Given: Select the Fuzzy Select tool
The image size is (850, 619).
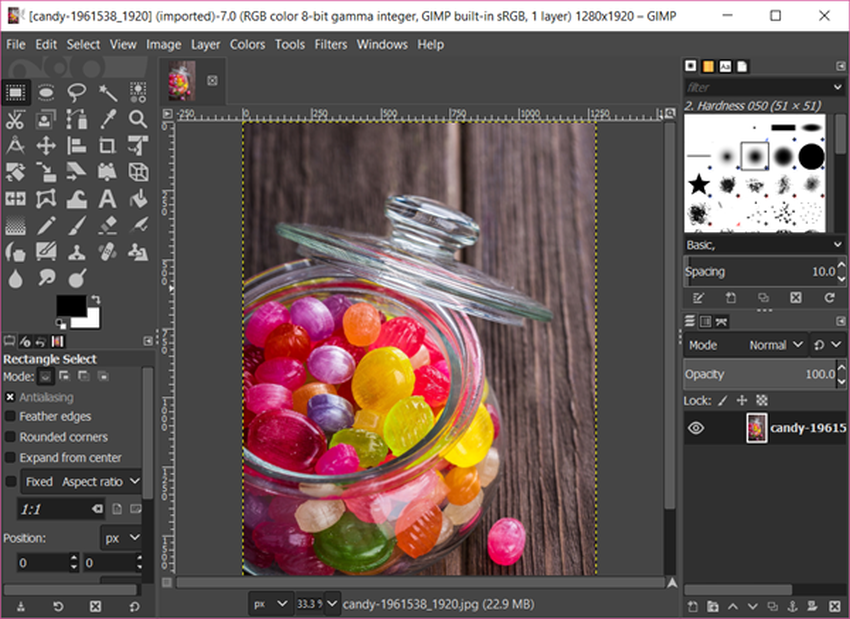Looking at the screenshot, I should 107,92.
